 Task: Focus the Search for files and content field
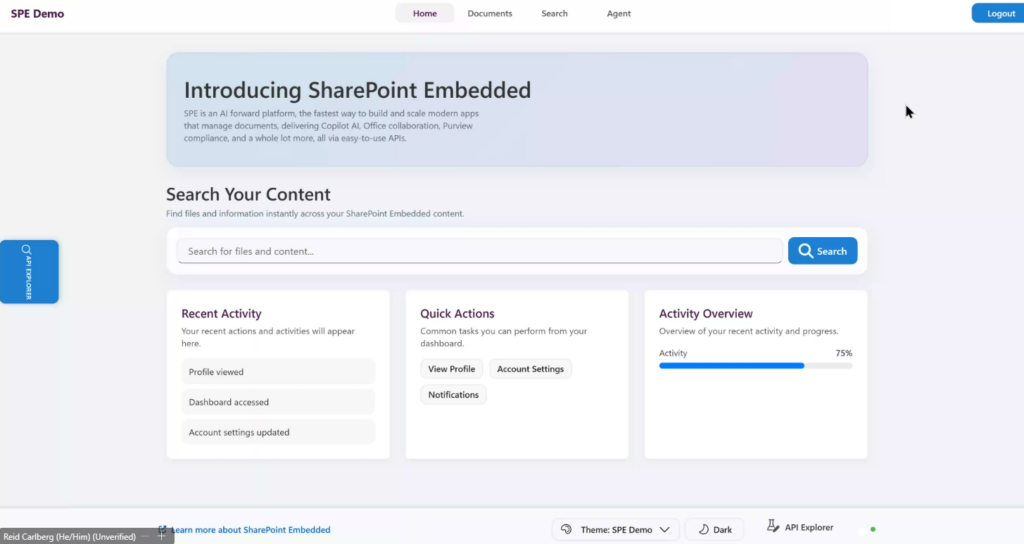[479, 251]
